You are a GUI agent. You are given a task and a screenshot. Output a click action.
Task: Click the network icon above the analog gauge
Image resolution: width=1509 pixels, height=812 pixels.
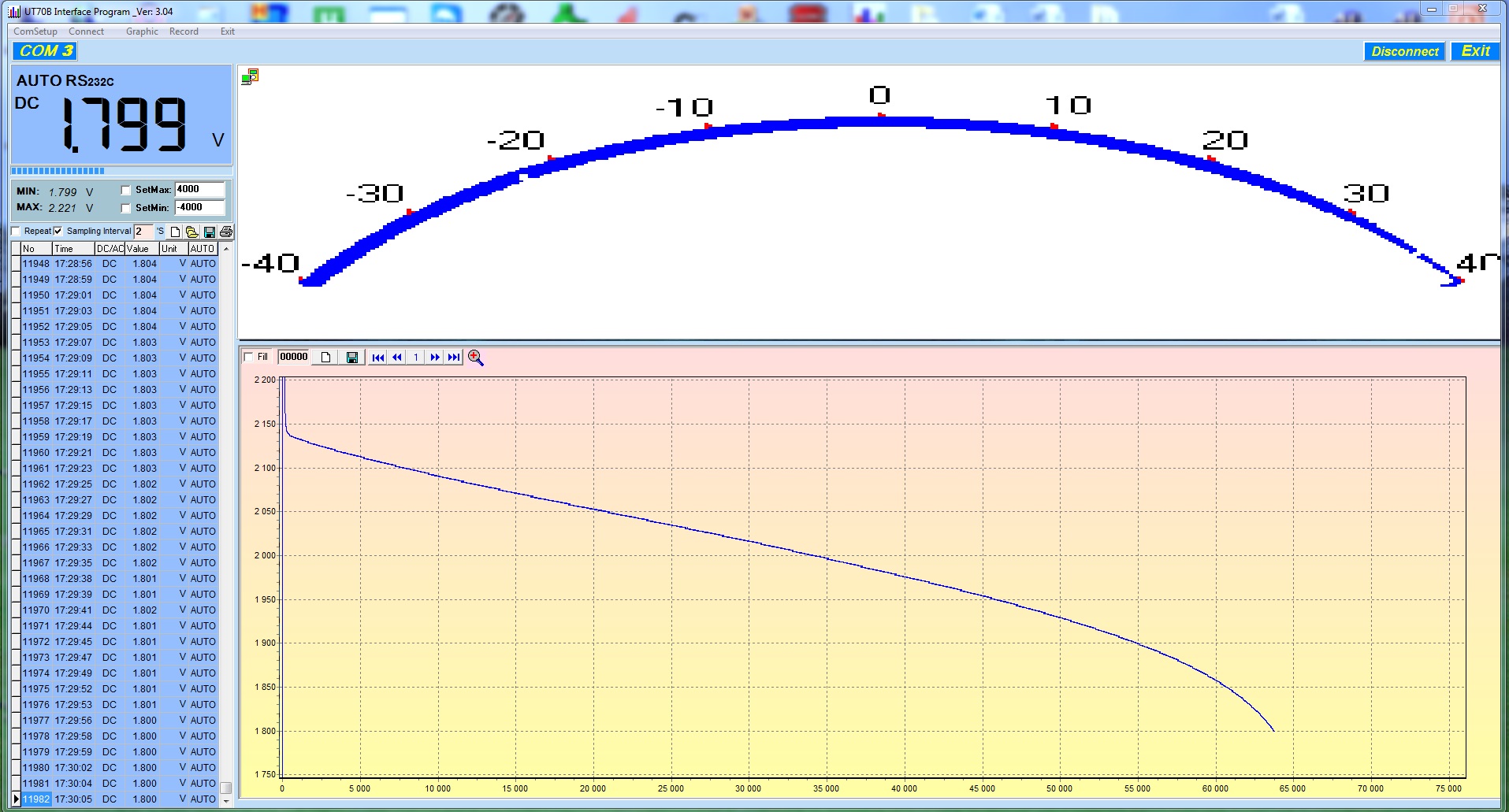(x=250, y=76)
